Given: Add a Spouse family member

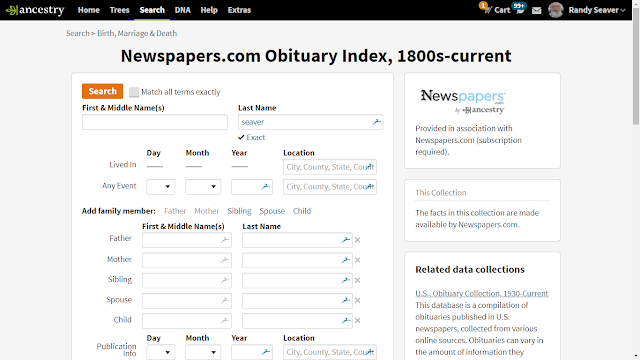Looking at the screenshot, I should pyautogui.click(x=272, y=211).
